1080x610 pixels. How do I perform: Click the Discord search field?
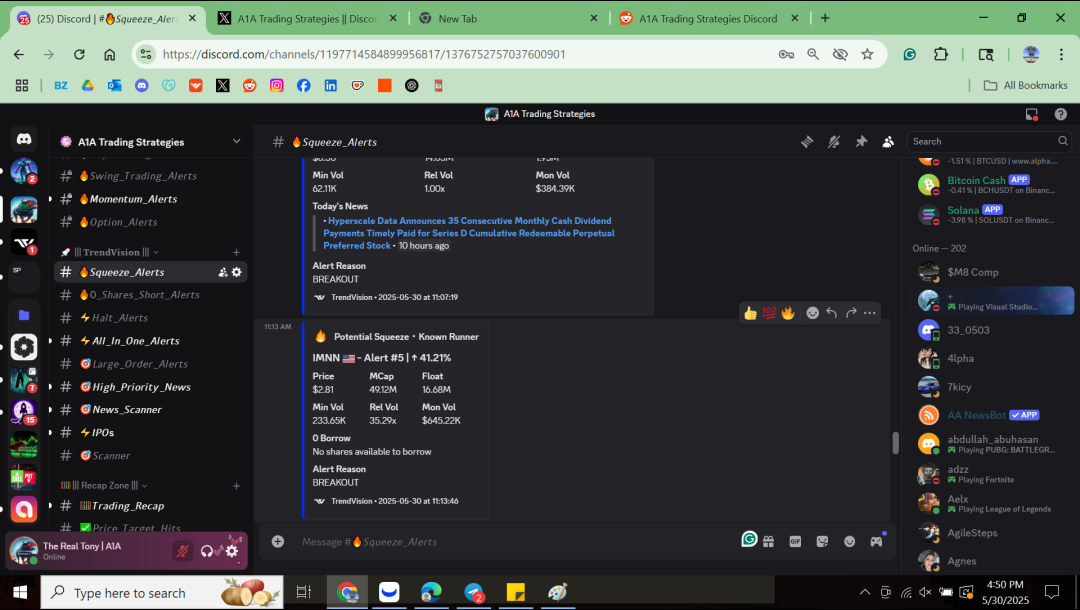(988, 141)
